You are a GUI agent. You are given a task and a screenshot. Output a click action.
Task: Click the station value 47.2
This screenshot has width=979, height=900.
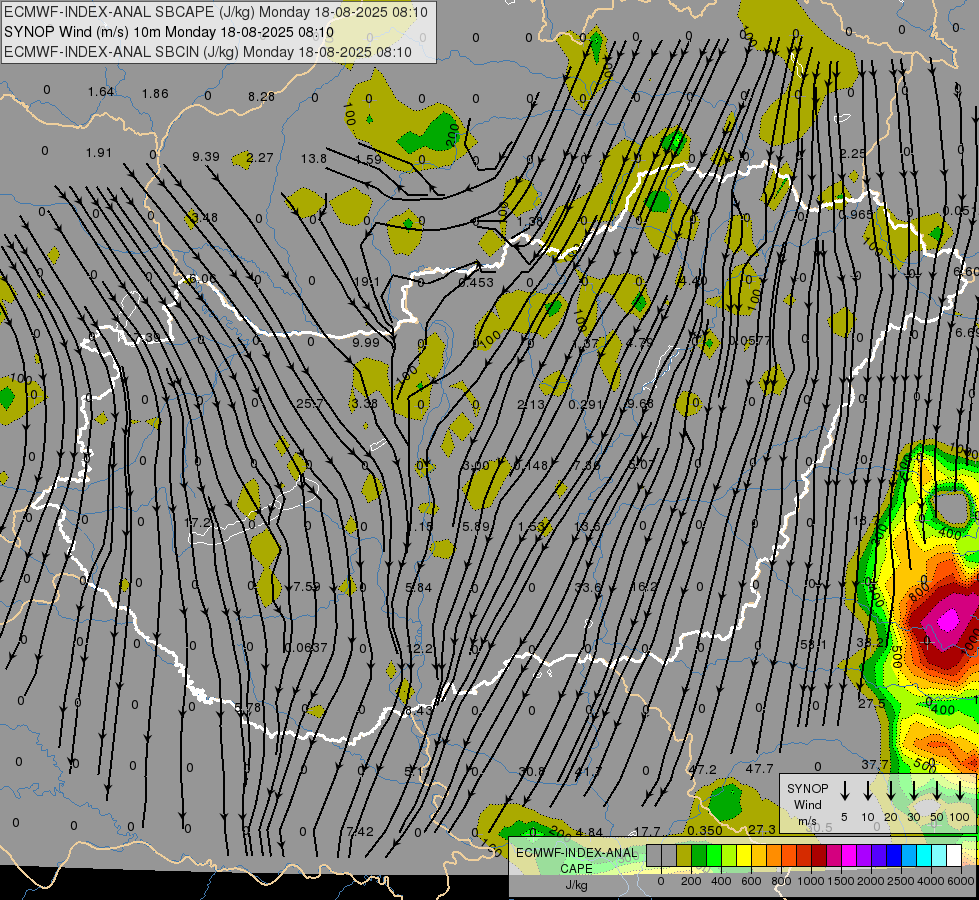pyautogui.click(x=702, y=769)
